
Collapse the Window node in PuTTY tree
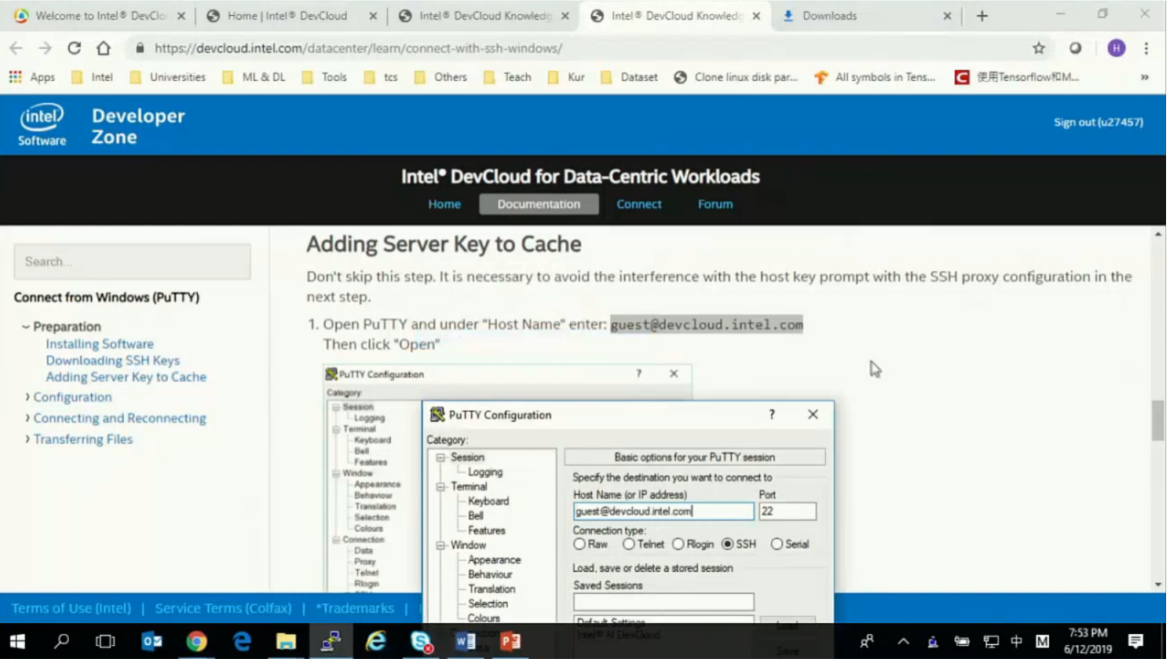coord(441,545)
